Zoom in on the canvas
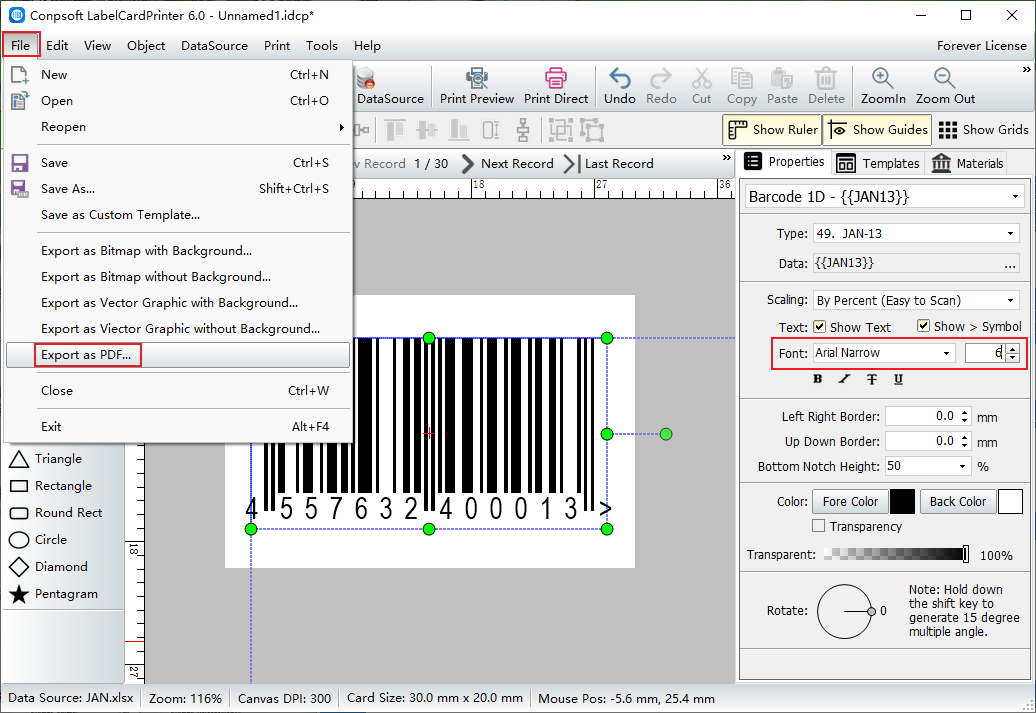The image size is (1036, 713). pyautogui.click(x=883, y=87)
